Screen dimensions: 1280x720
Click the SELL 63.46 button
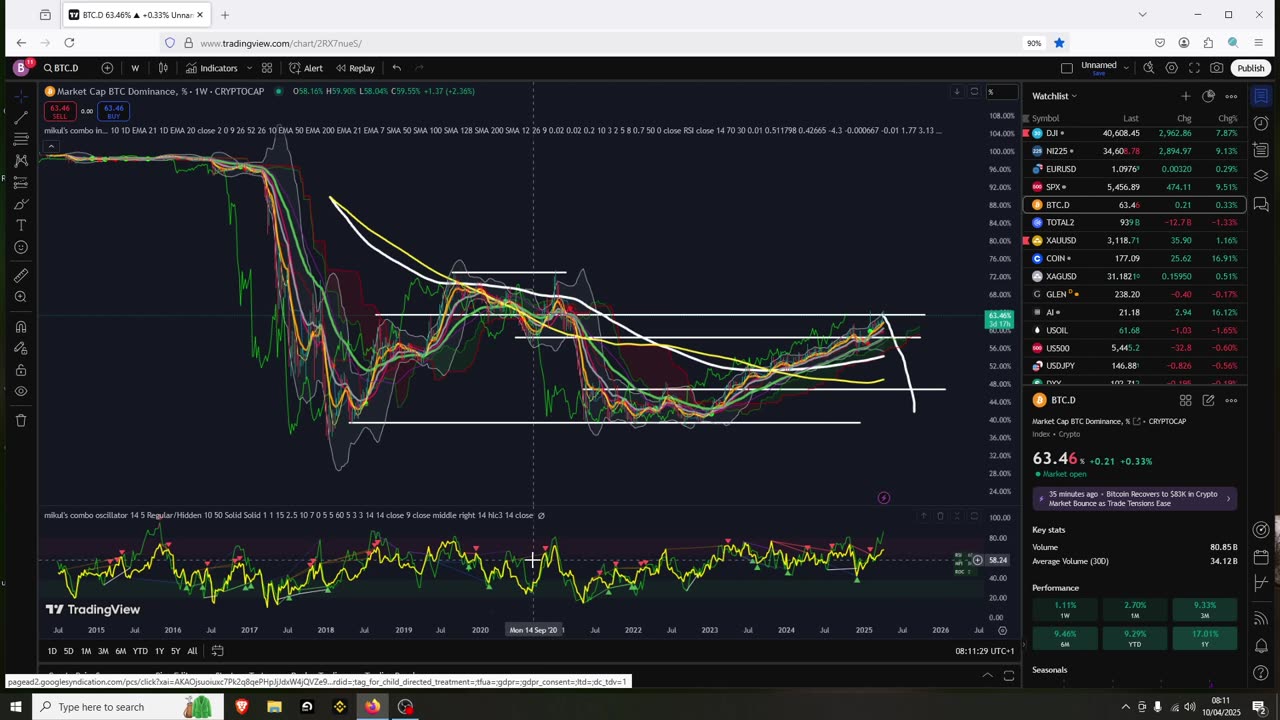coord(60,111)
